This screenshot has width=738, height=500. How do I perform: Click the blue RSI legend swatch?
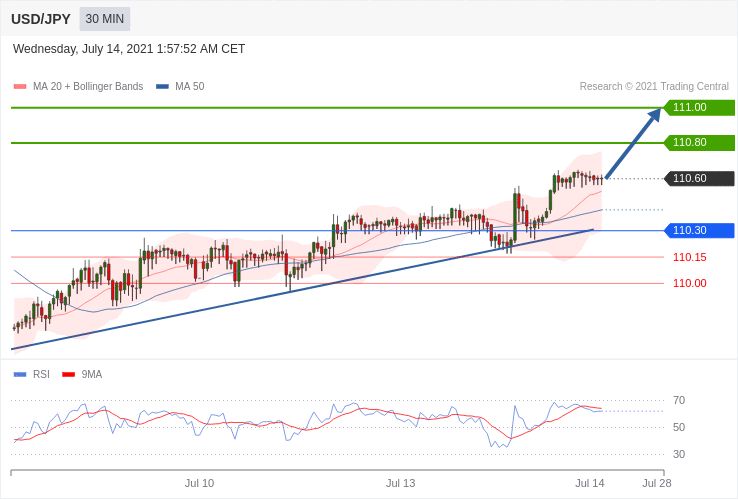(20, 375)
